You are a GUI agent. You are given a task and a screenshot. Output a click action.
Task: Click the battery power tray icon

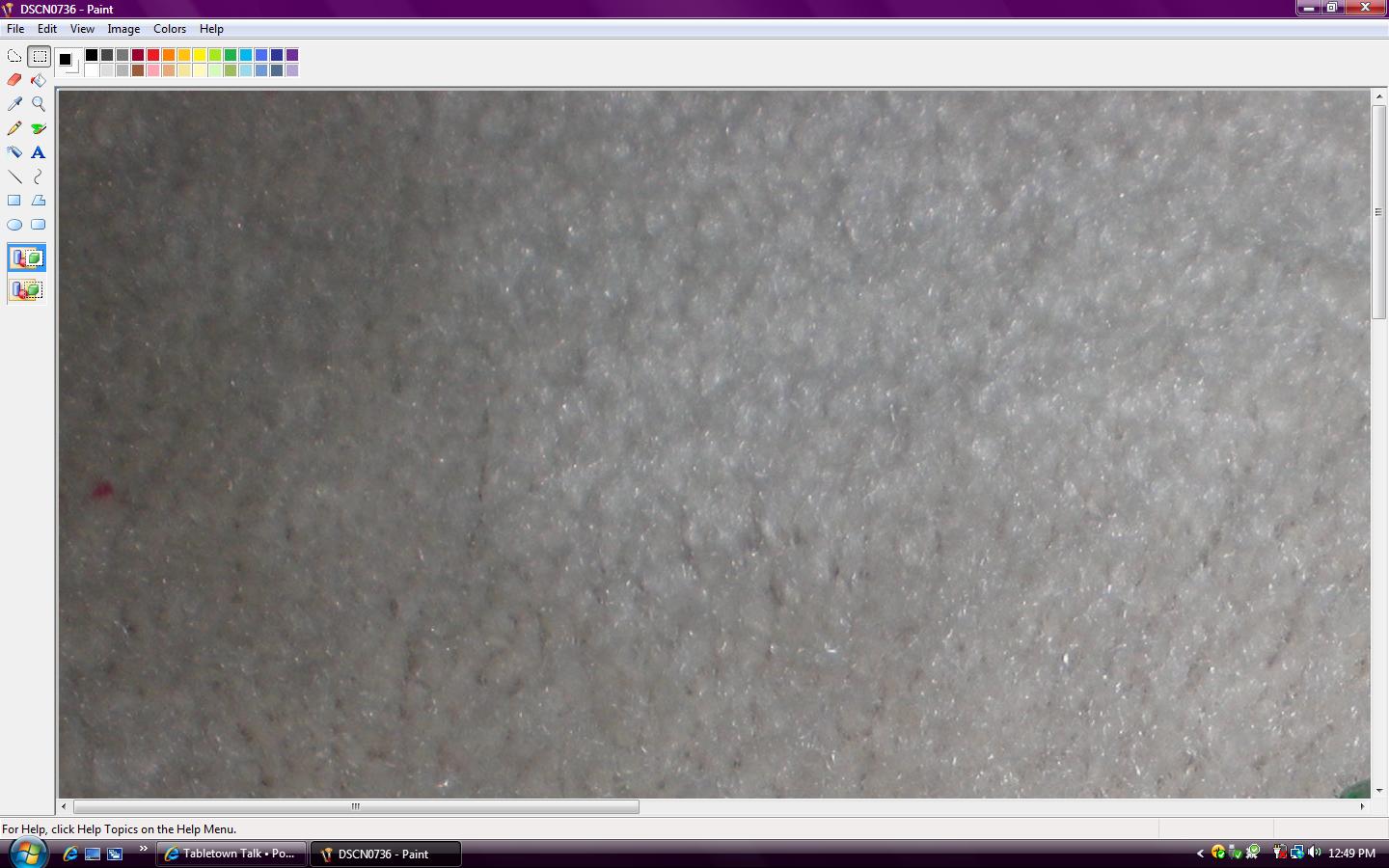[1279, 853]
